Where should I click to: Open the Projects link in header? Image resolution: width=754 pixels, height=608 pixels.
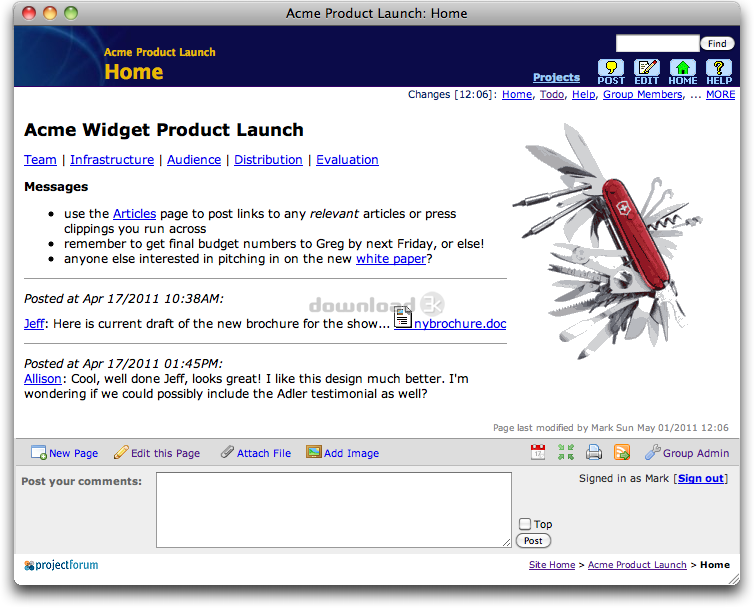pyautogui.click(x=556, y=77)
